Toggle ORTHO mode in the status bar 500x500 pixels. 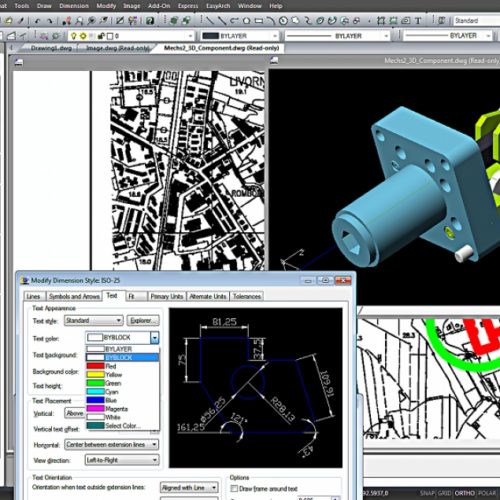click(x=465, y=493)
